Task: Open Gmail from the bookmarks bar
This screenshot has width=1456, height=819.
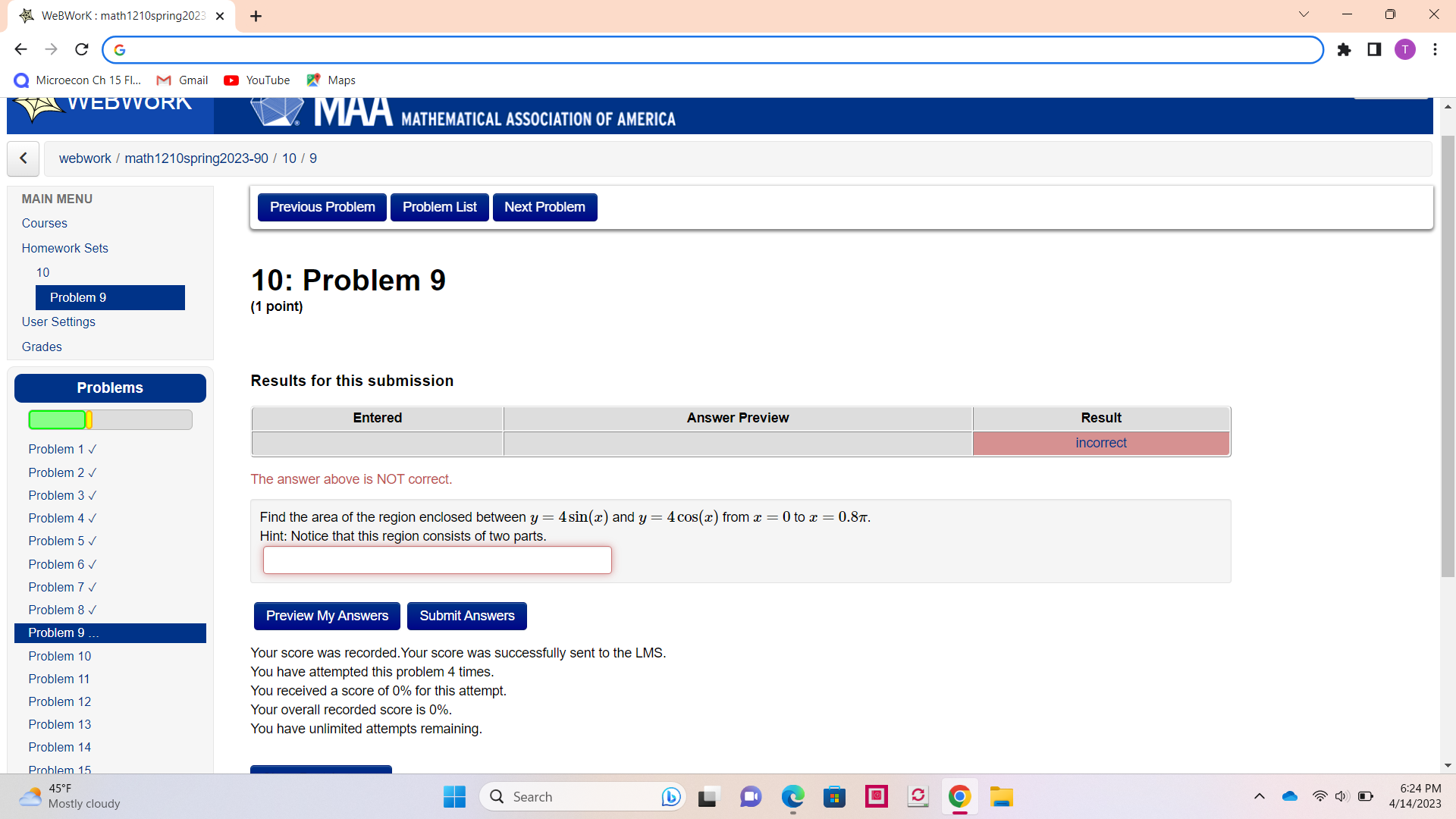Action: (x=182, y=80)
